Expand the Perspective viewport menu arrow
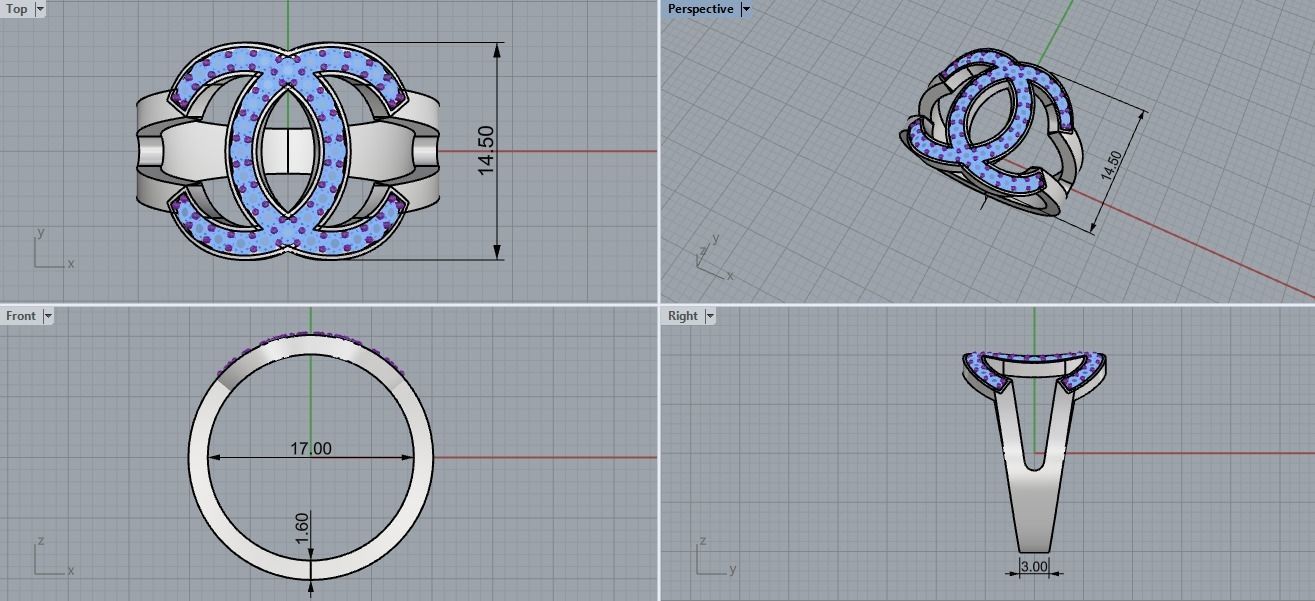Viewport: 1315px width, 601px height. (x=745, y=9)
